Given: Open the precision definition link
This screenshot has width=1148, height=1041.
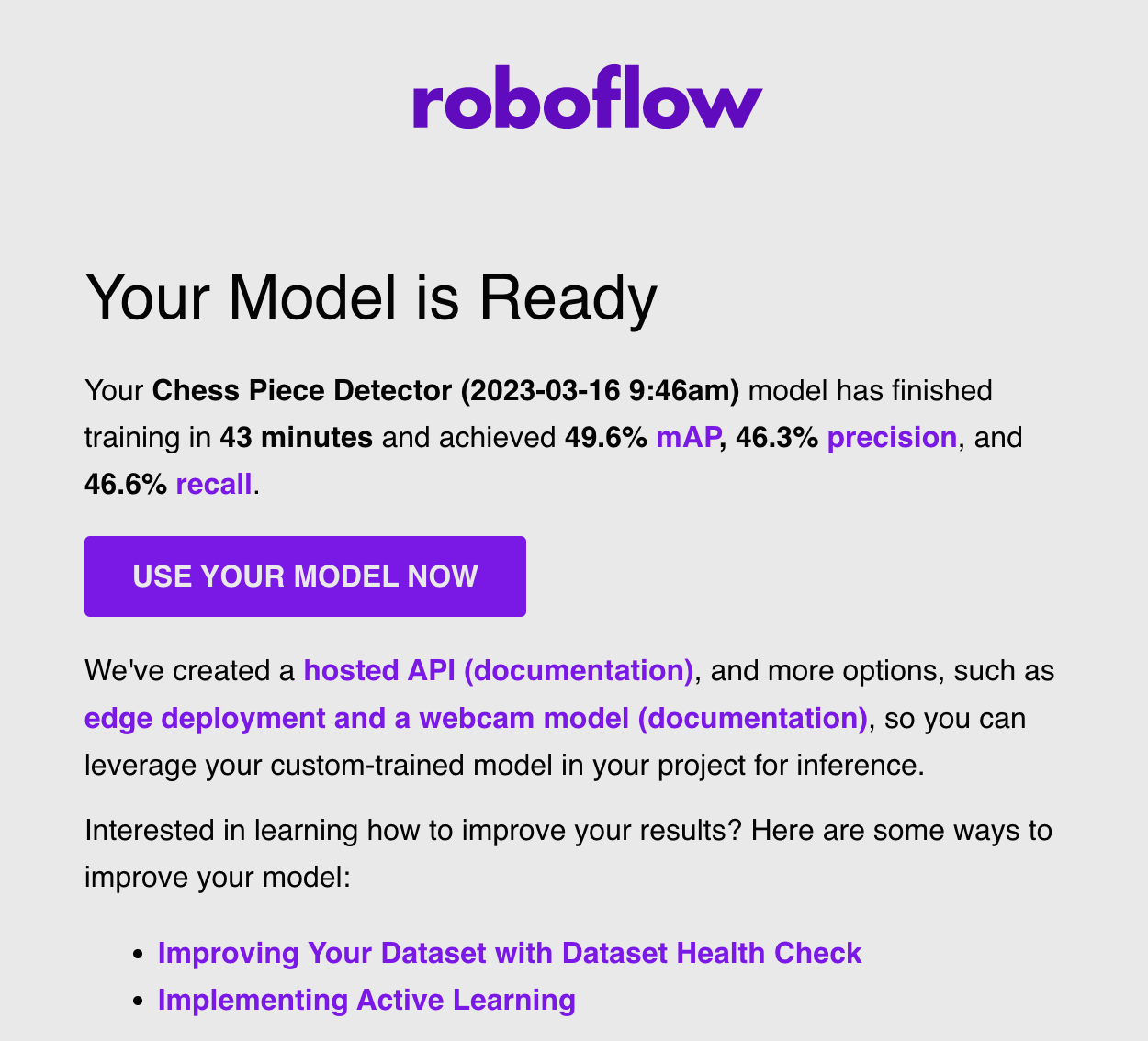Looking at the screenshot, I should pos(892,437).
